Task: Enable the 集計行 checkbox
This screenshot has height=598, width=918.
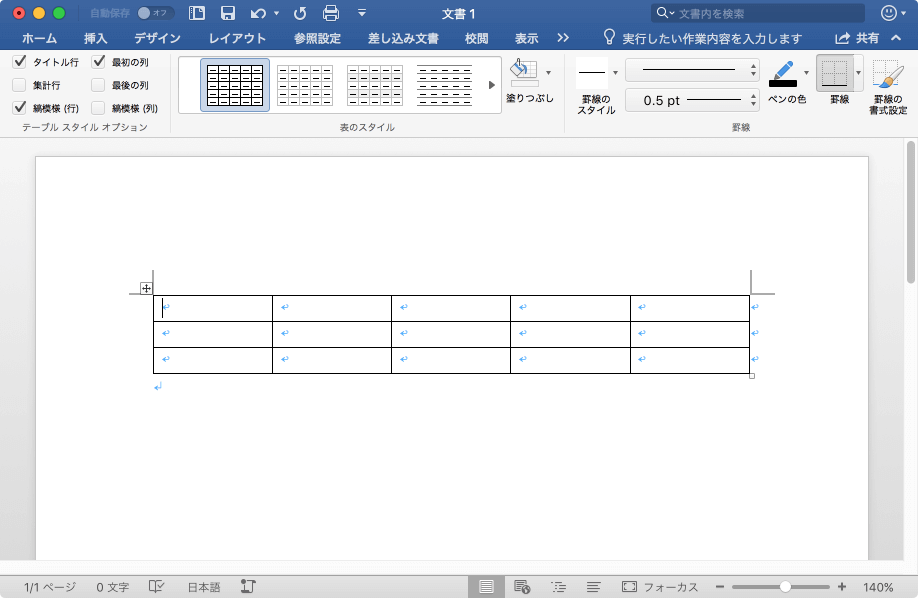Action: tap(19, 85)
